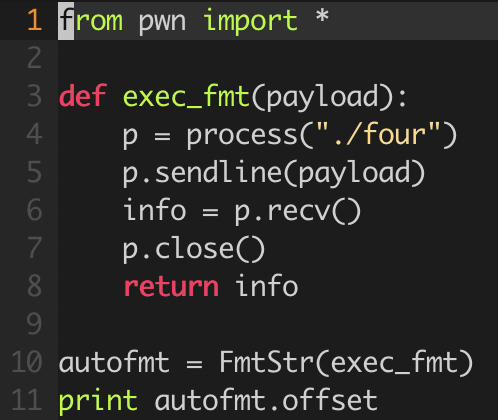
Task: Click 'FmtStr' on line 10
Action: click(266, 362)
